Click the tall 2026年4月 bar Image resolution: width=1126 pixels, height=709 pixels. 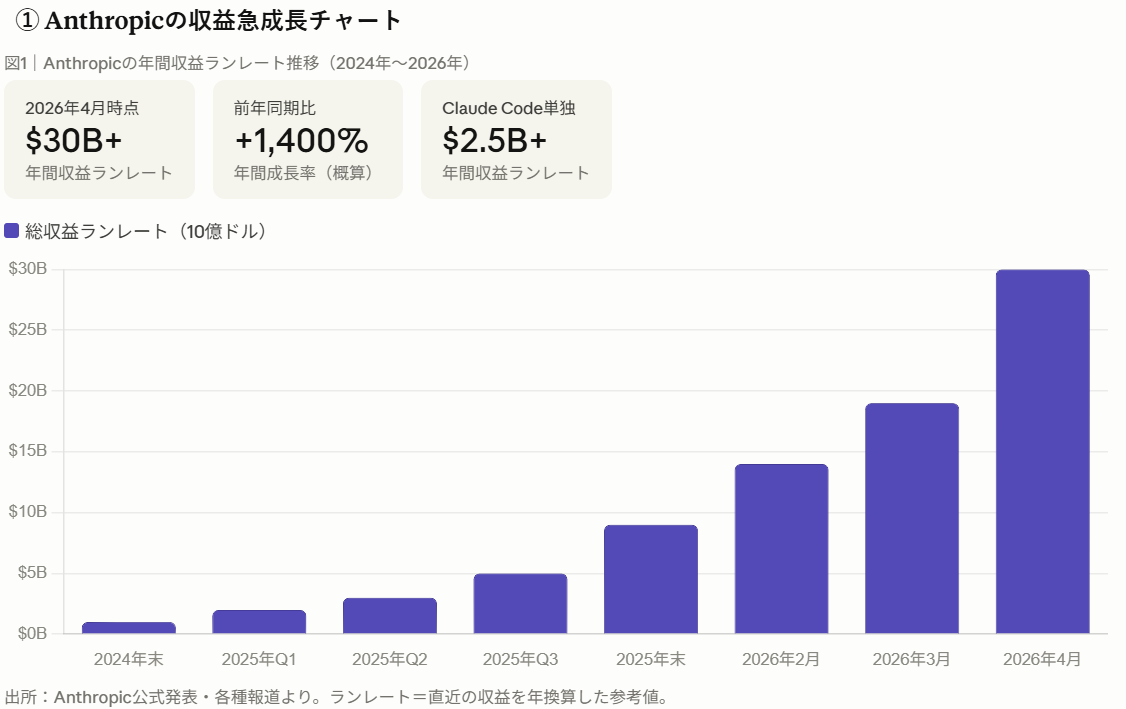click(1042, 452)
